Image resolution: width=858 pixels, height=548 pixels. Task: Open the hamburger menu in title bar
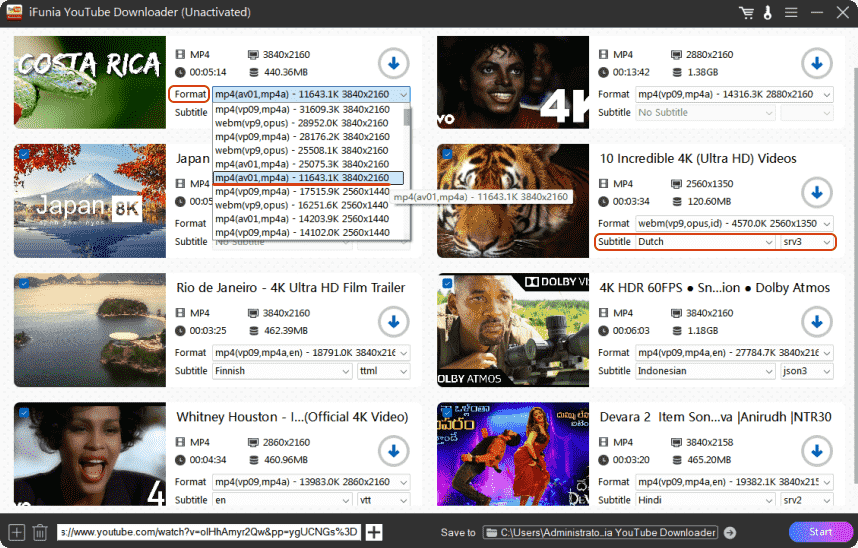791,12
